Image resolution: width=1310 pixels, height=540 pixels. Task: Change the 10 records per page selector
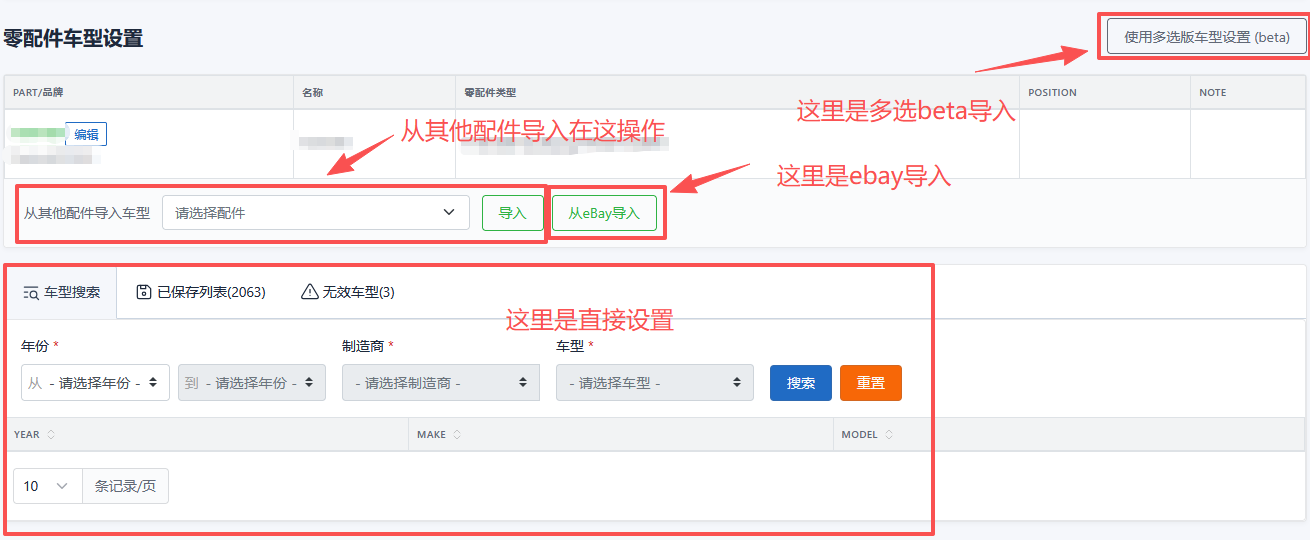point(47,486)
